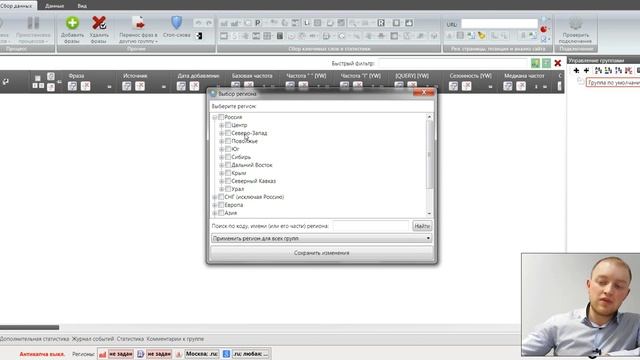Open filter icon under Дата добавления column
The width and height of the screenshot is (640, 360).
pos(181,86)
